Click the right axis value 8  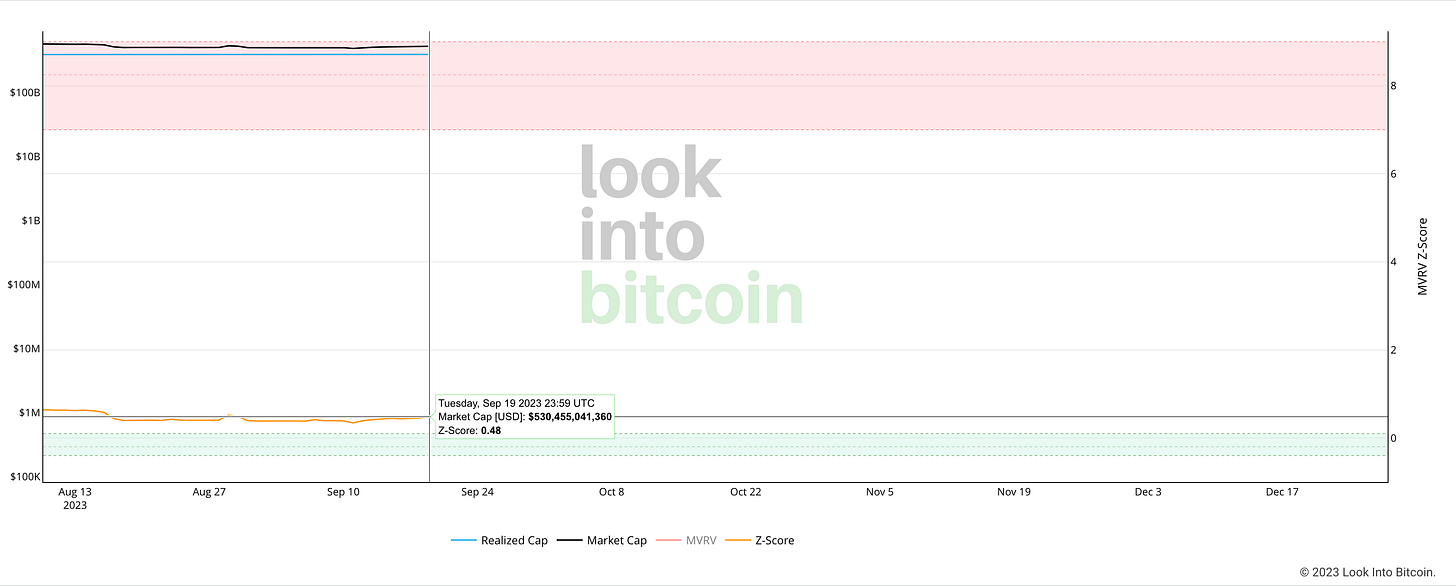pos(1393,86)
